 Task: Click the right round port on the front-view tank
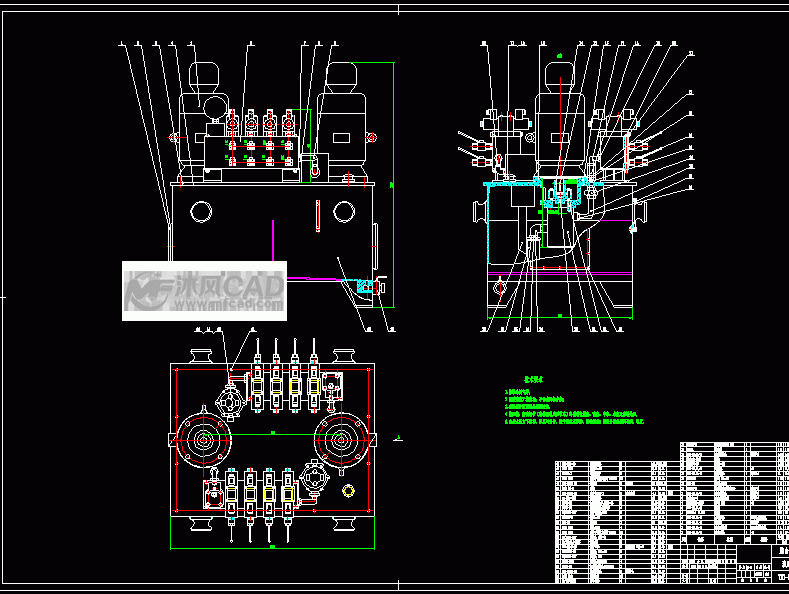point(344,211)
